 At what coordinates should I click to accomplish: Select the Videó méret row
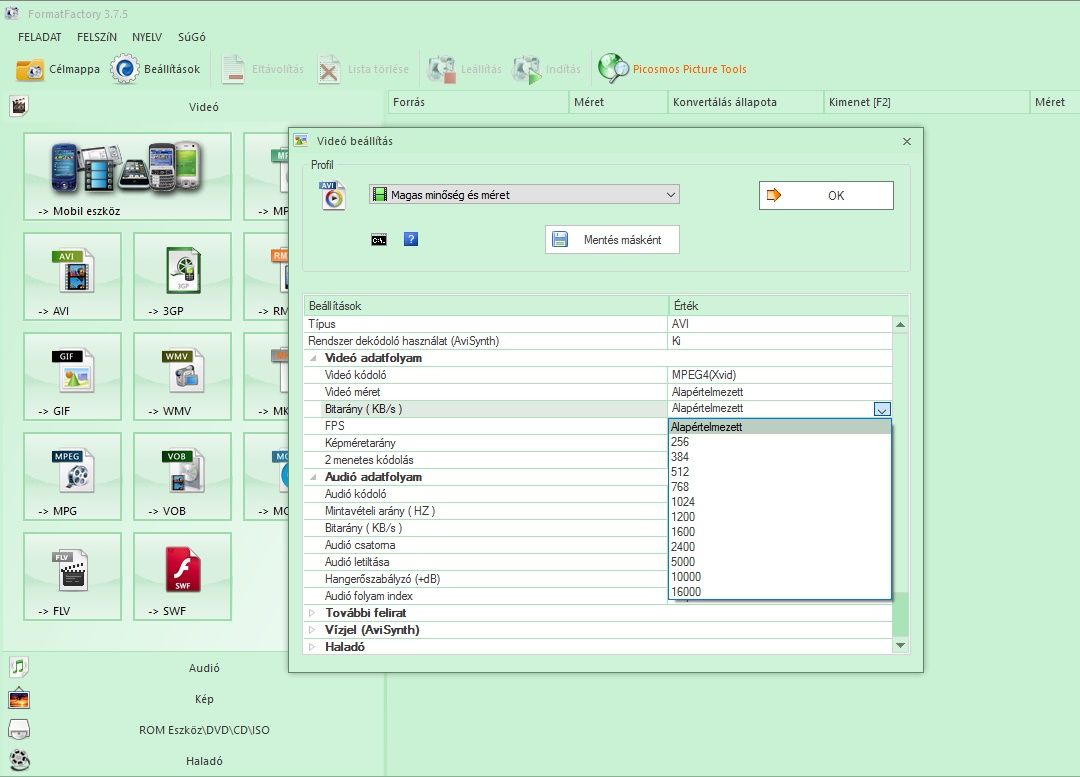point(598,392)
